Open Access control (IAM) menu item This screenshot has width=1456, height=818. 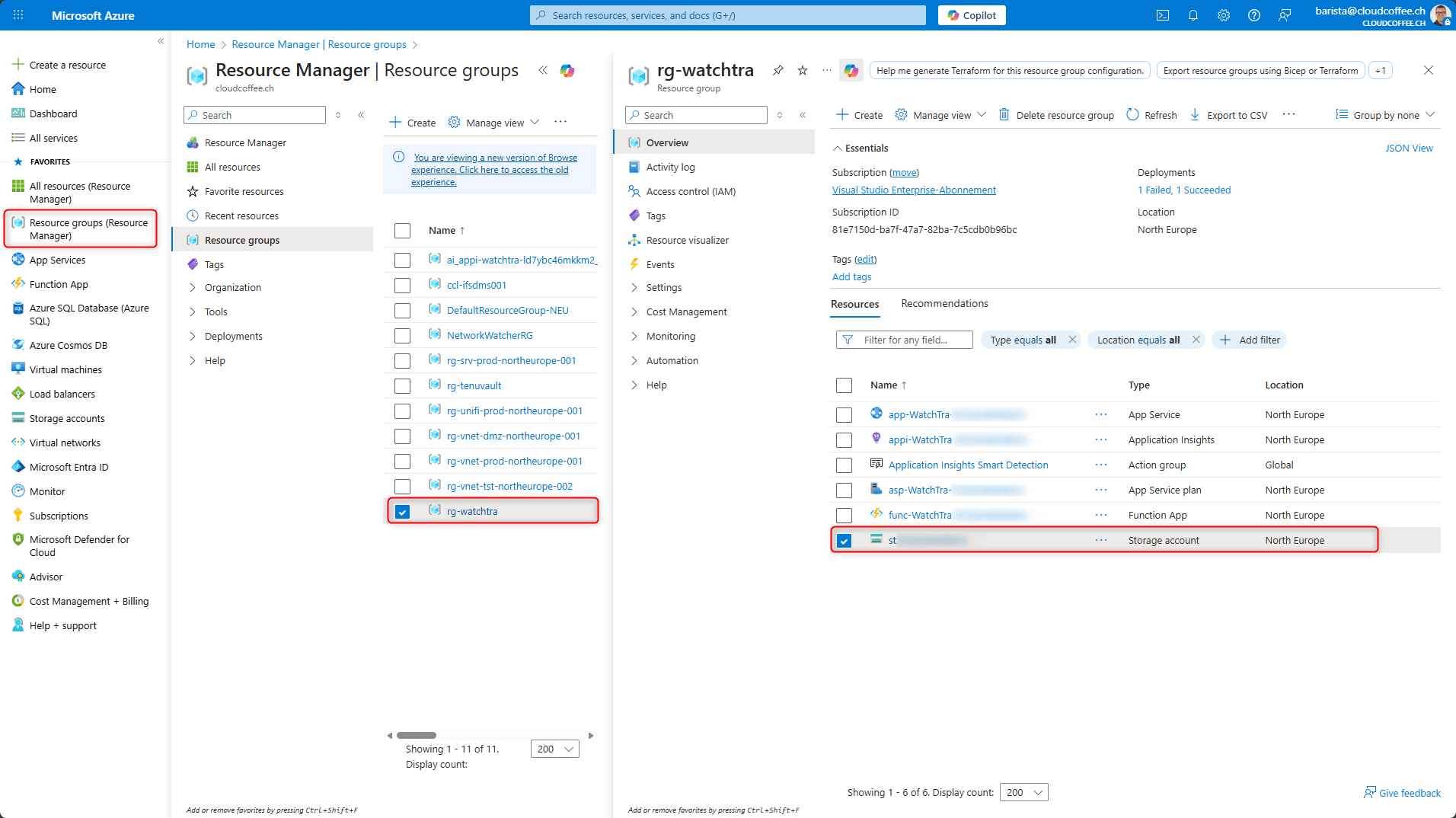tap(691, 191)
